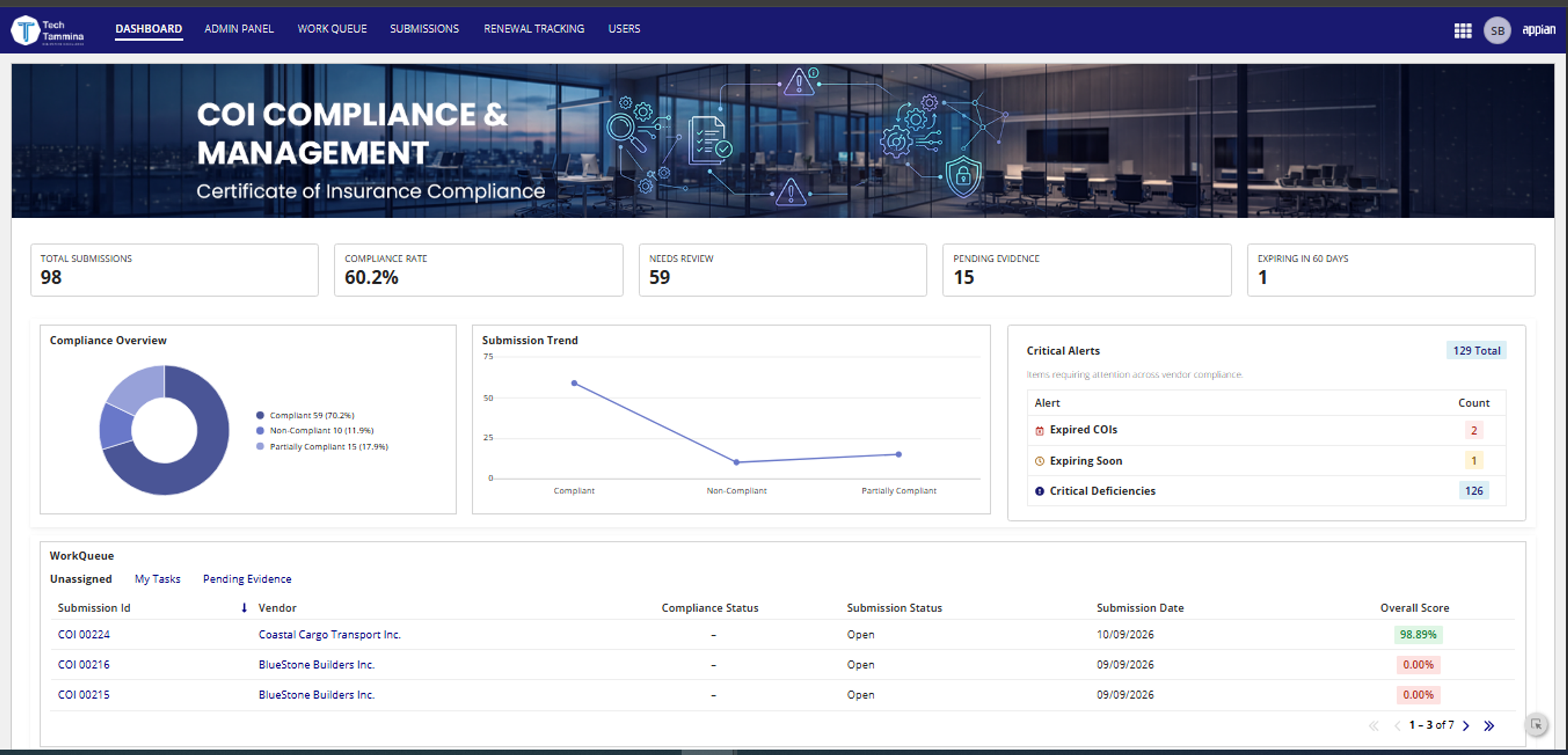Click the Compliant point on trend chart

[x=574, y=383]
